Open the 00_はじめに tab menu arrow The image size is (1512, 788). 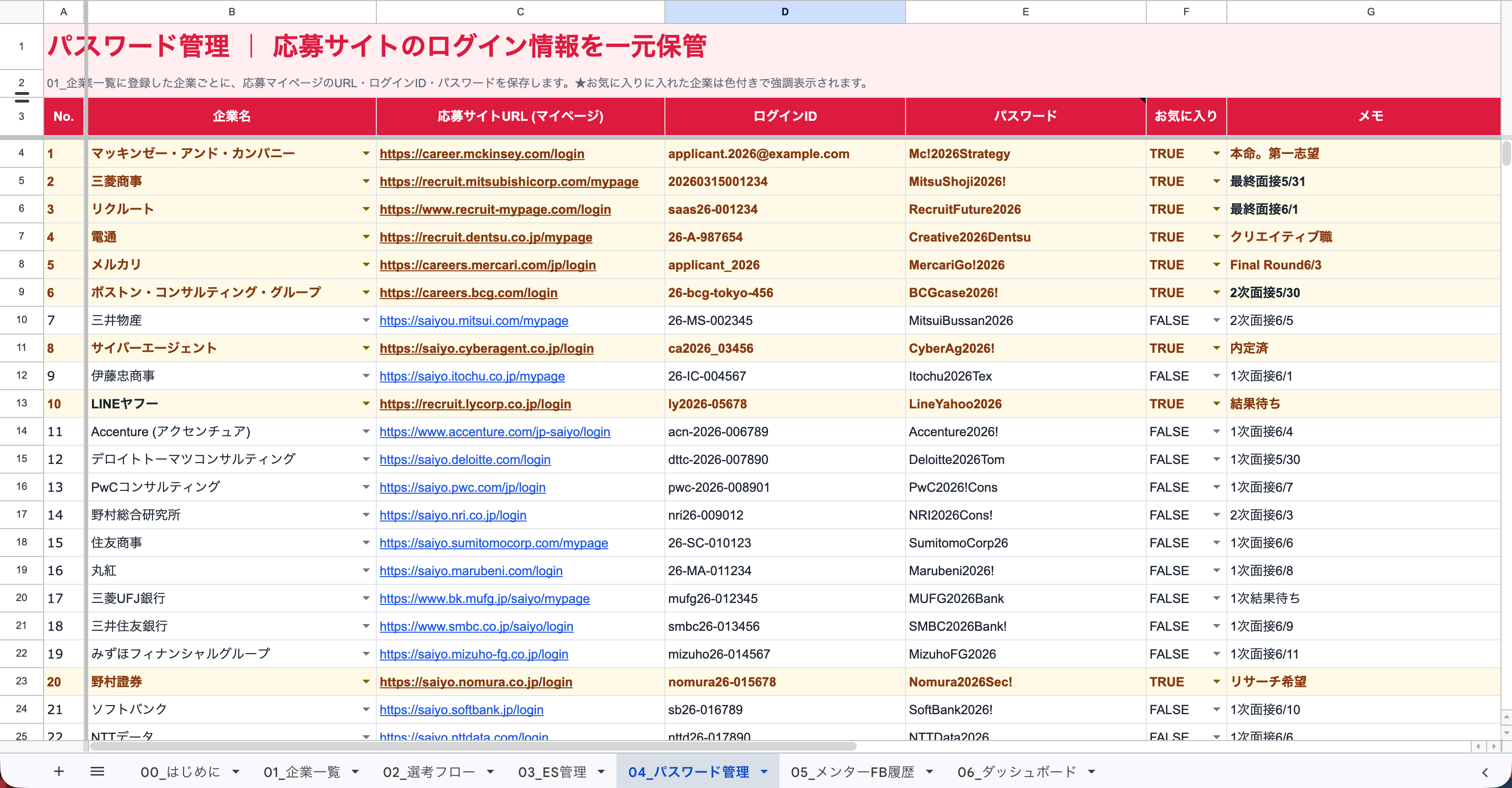(236, 772)
